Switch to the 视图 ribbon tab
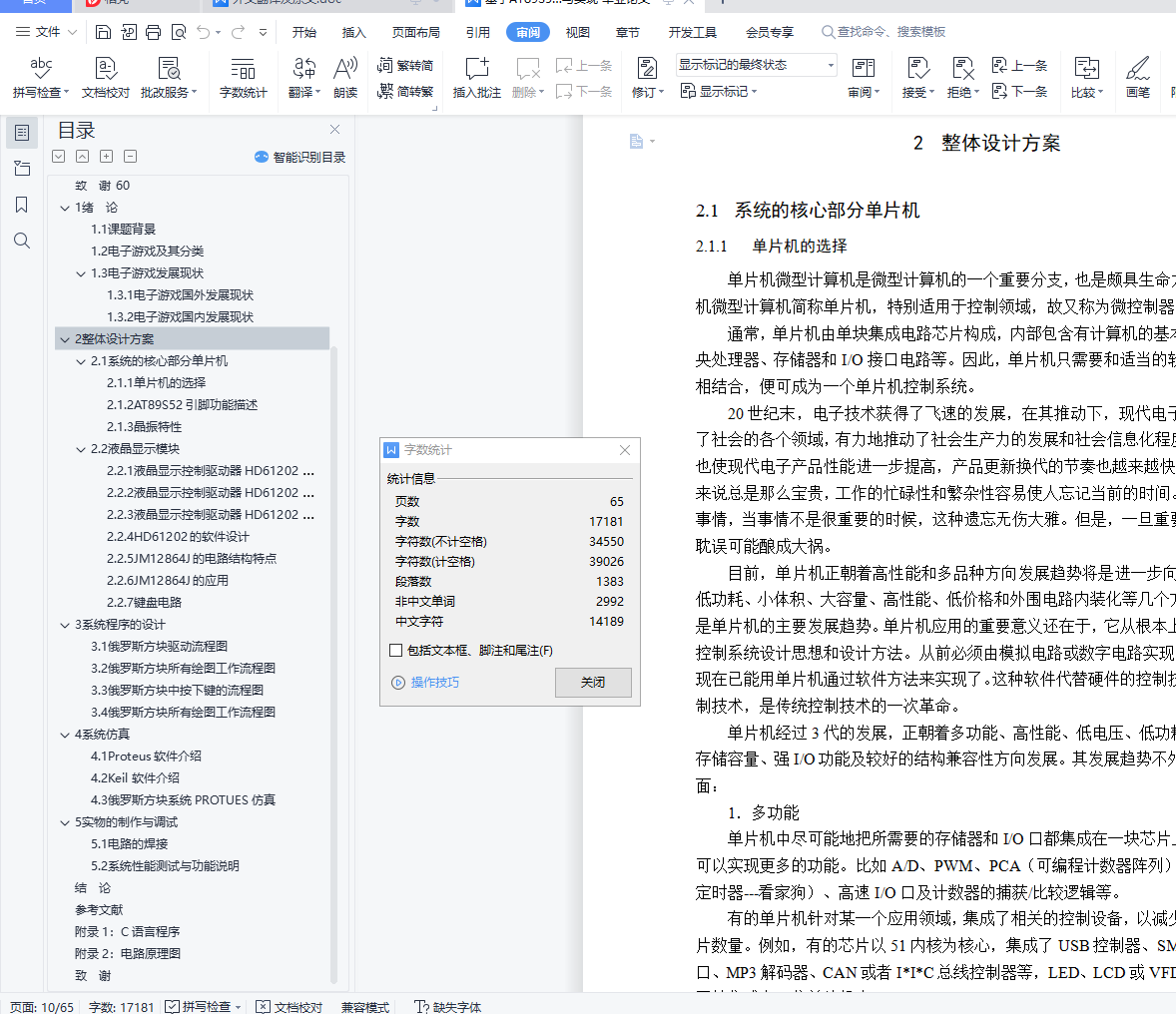The height and width of the screenshot is (1014, 1176). pyautogui.click(x=577, y=32)
